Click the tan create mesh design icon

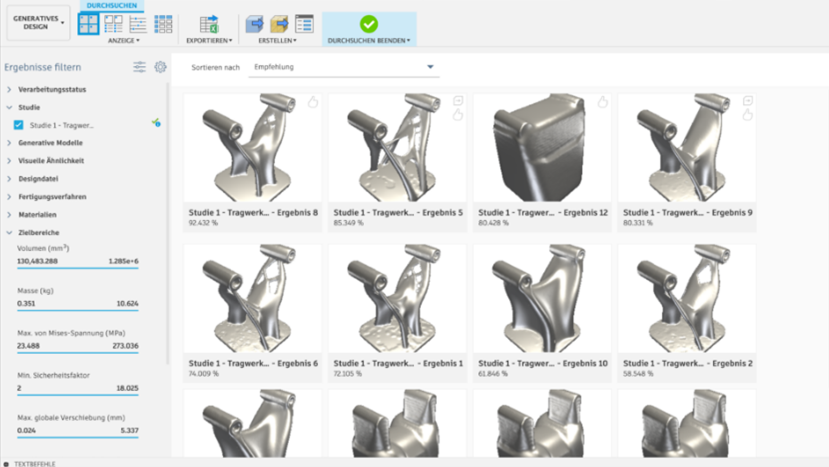click(279, 24)
